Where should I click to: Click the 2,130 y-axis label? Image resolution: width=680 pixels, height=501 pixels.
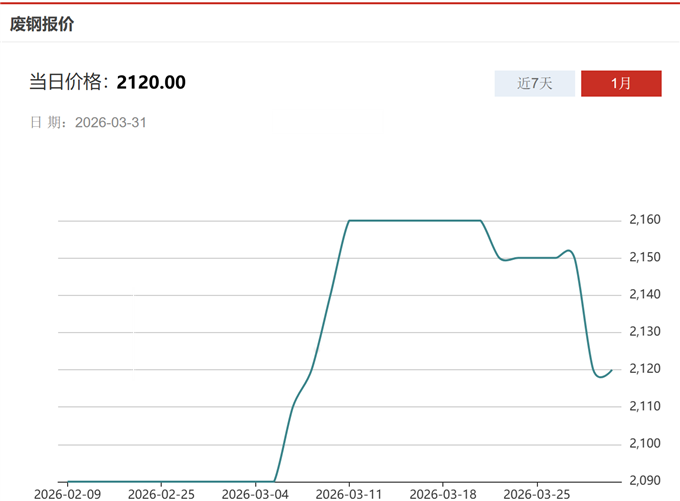(x=645, y=332)
